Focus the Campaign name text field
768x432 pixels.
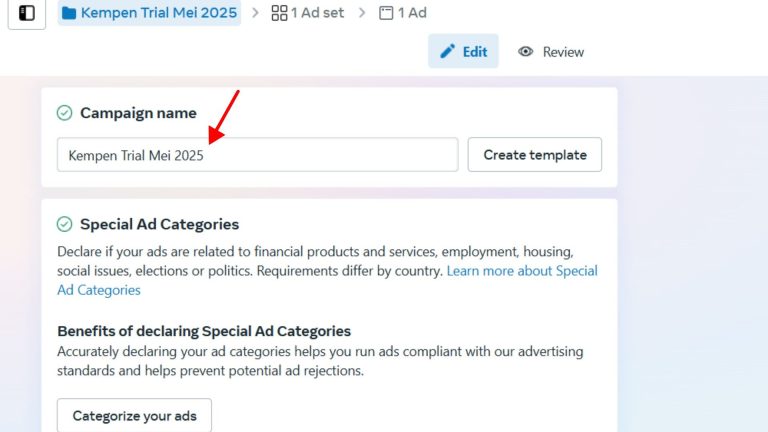click(x=257, y=155)
